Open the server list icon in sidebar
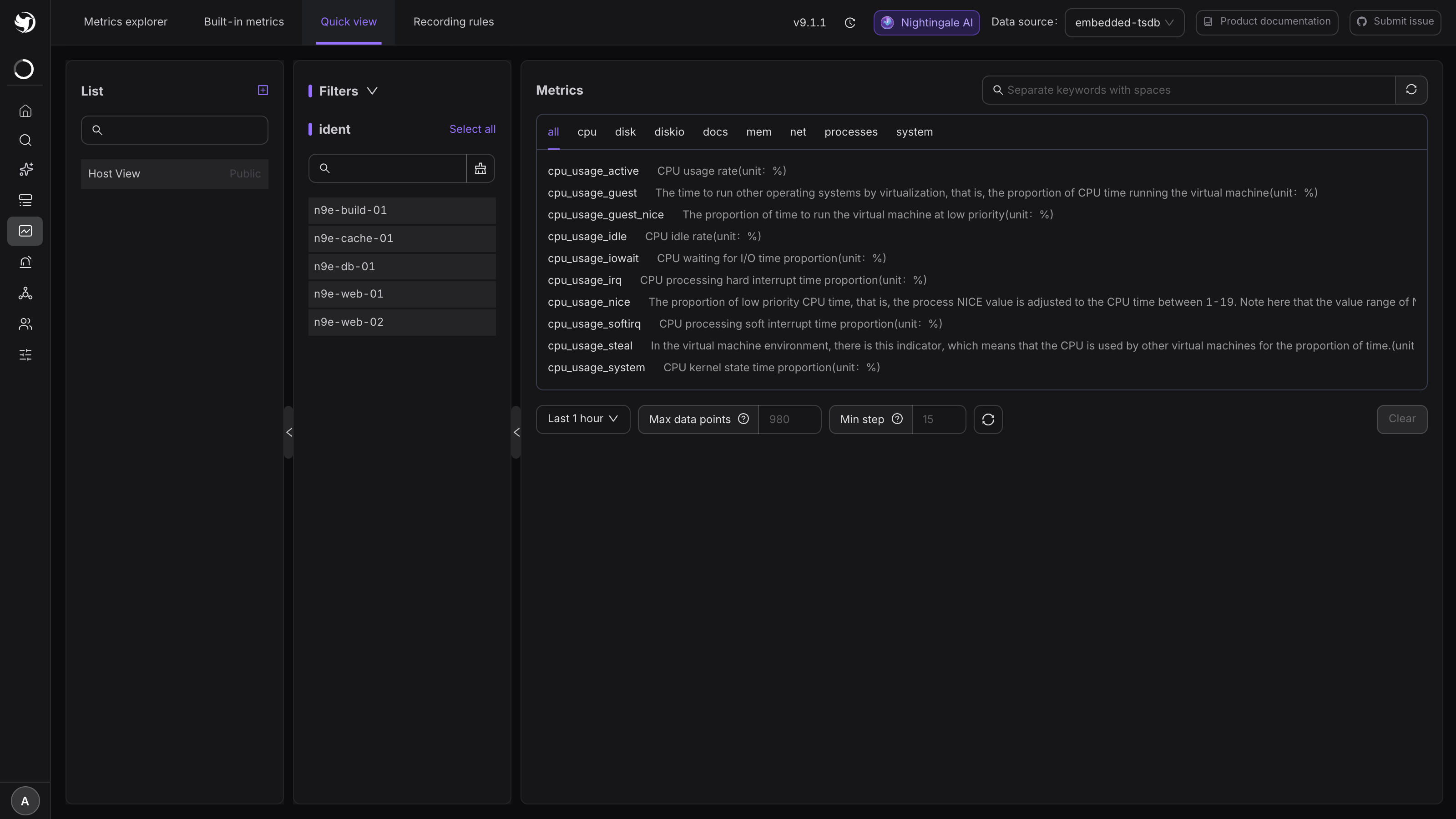 click(x=25, y=200)
